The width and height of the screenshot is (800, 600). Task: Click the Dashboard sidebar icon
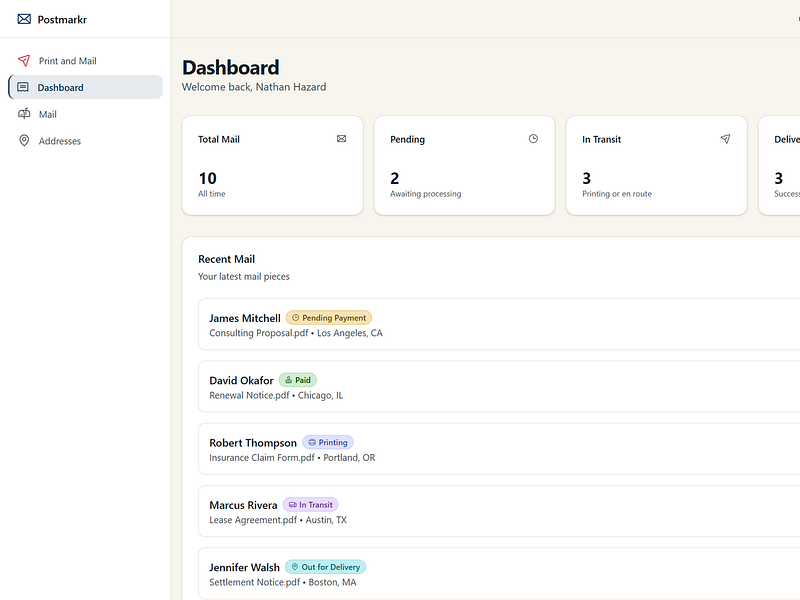pos(23,87)
